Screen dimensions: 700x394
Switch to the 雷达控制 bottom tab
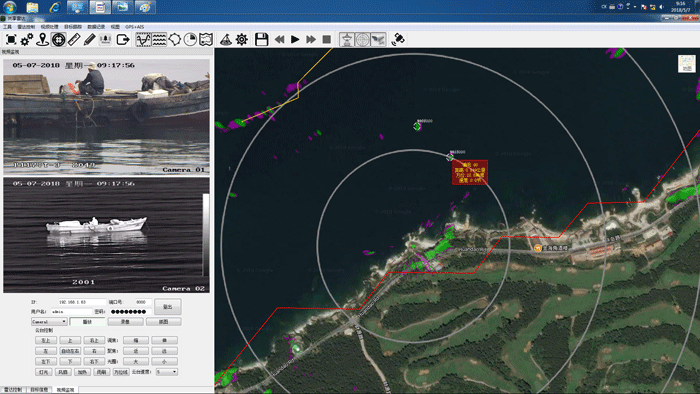tap(13, 390)
